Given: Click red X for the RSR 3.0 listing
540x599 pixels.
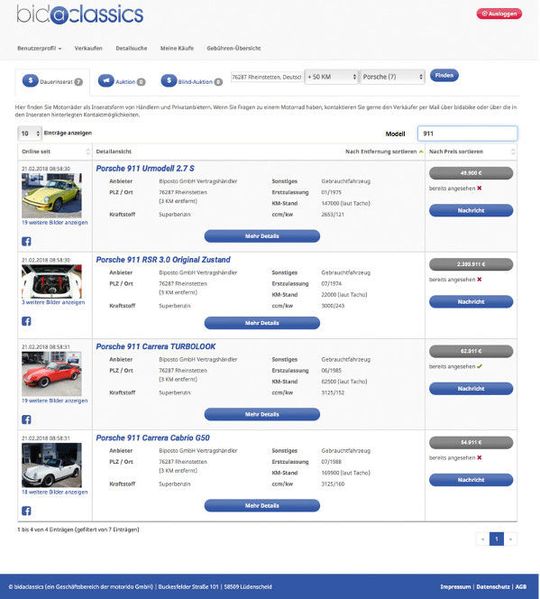Looking at the screenshot, I should [479, 280].
